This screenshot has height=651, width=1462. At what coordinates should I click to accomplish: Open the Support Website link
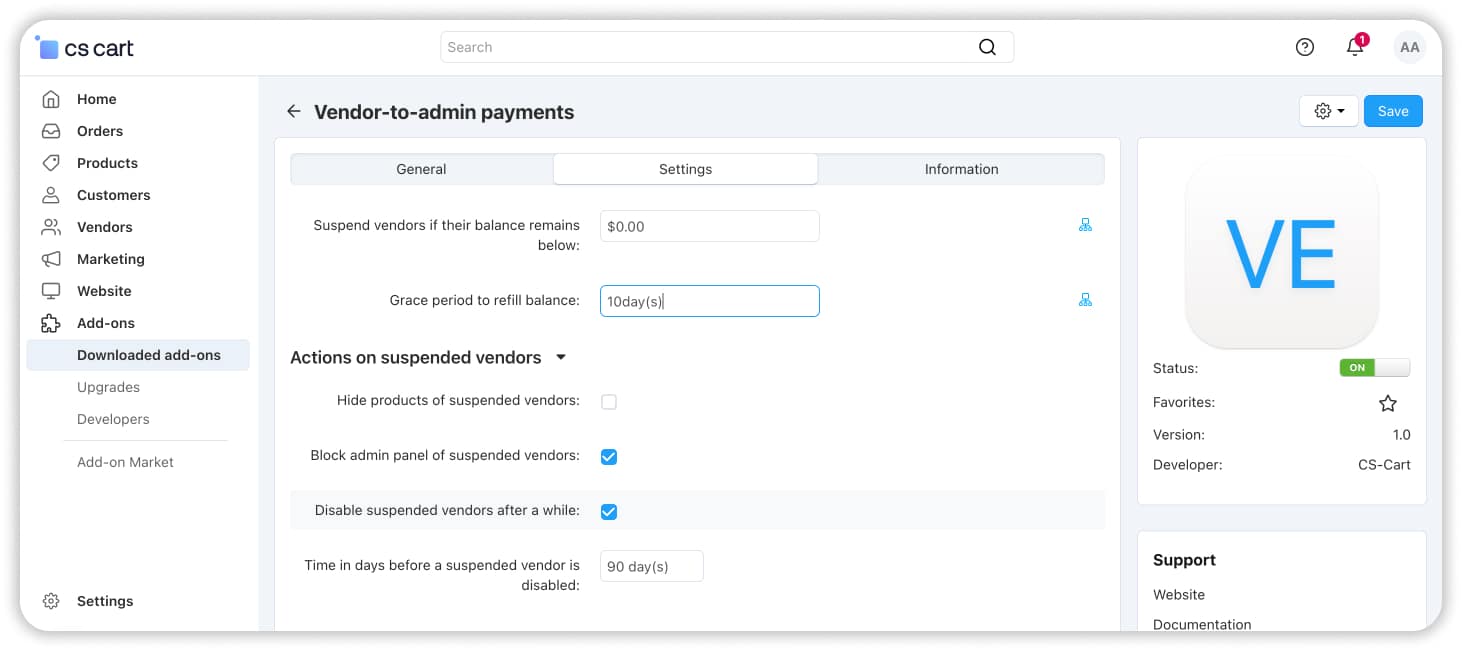1179,594
